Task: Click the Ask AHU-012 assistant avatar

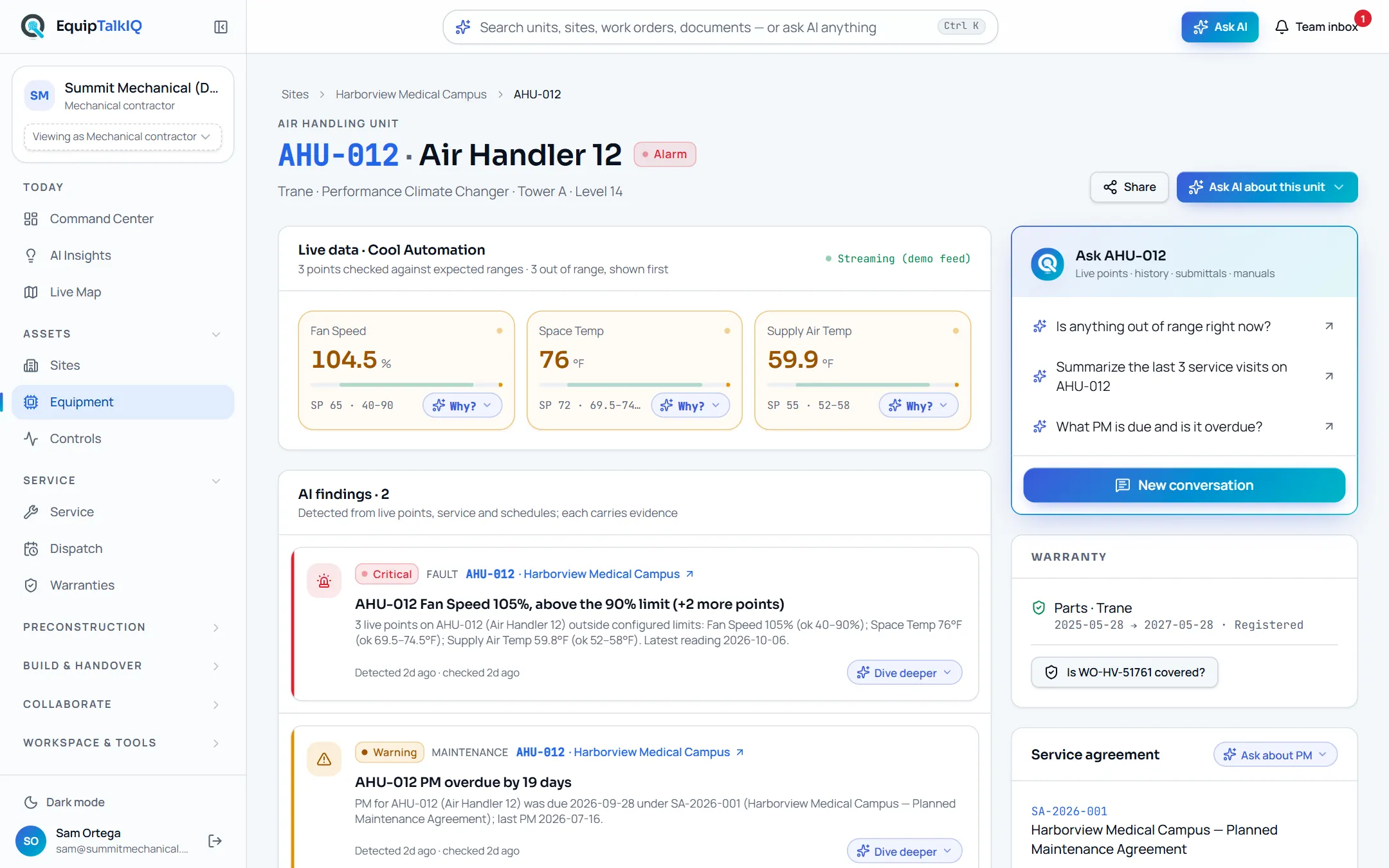Action: pos(1048,264)
